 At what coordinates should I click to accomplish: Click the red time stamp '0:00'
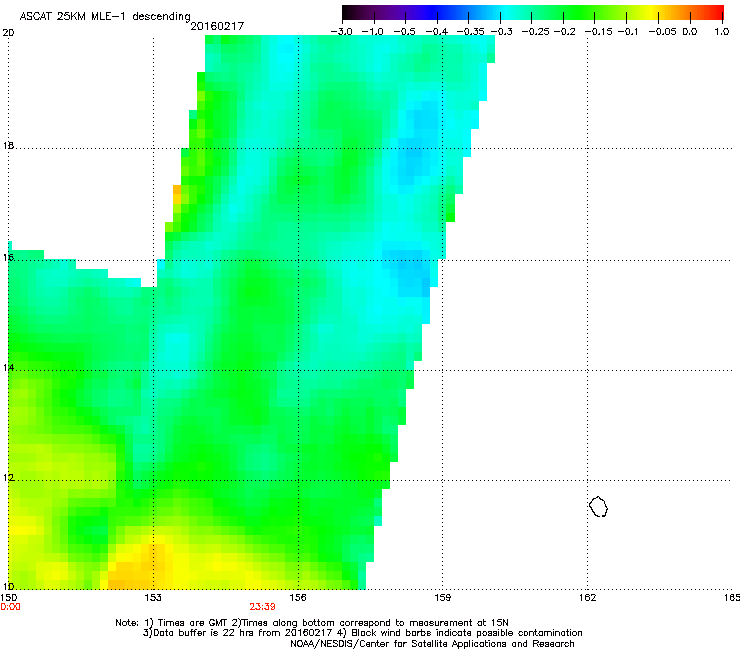pyautogui.click(x=10, y=607)
